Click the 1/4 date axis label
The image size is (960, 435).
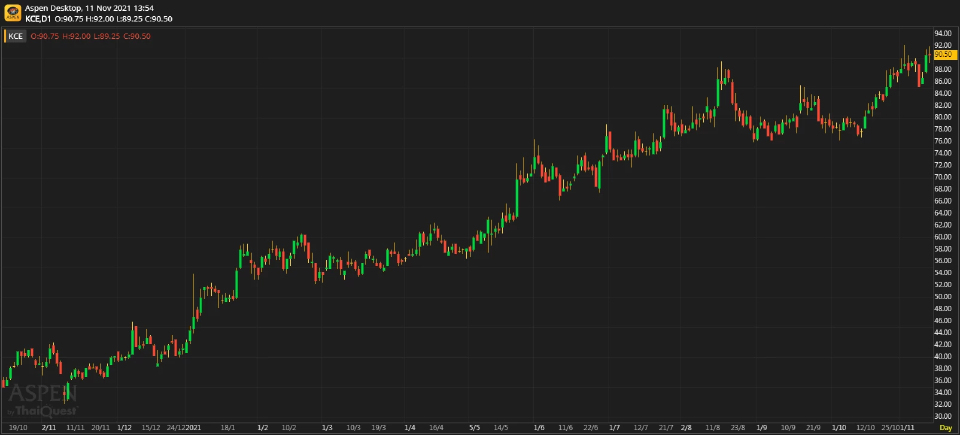point(410,427)
